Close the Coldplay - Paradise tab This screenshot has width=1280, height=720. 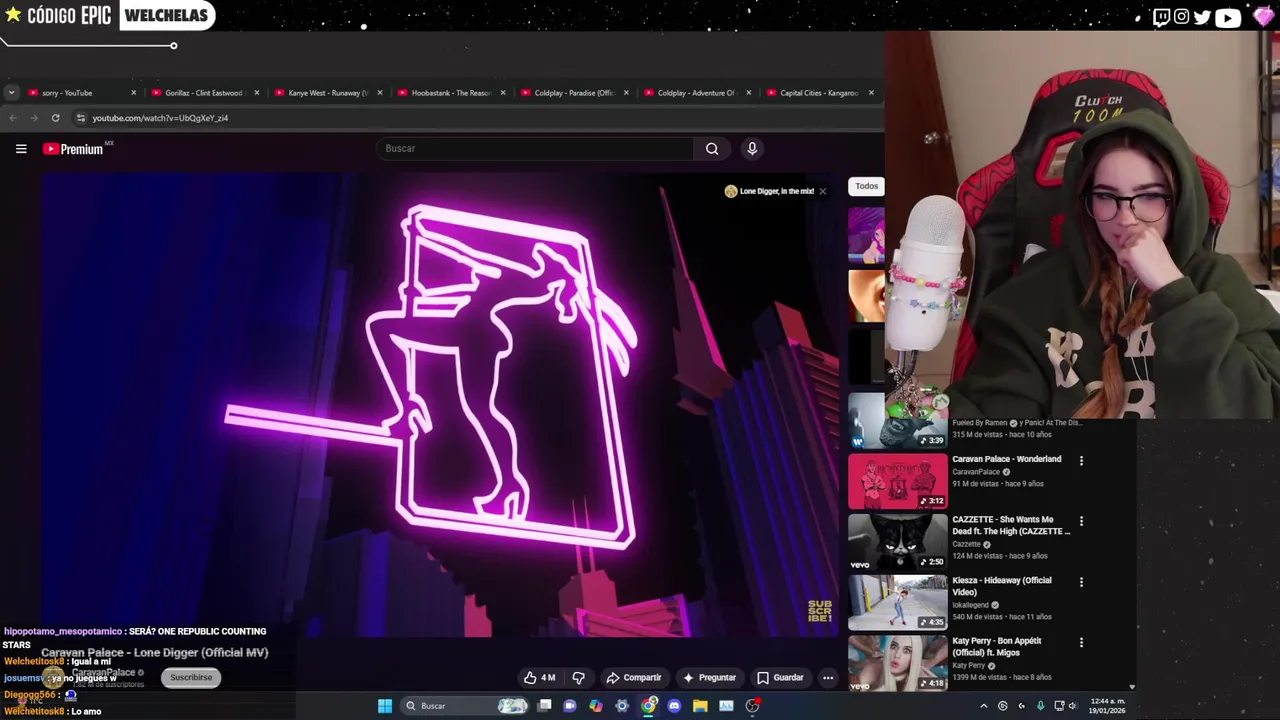[x=626, y=93]
